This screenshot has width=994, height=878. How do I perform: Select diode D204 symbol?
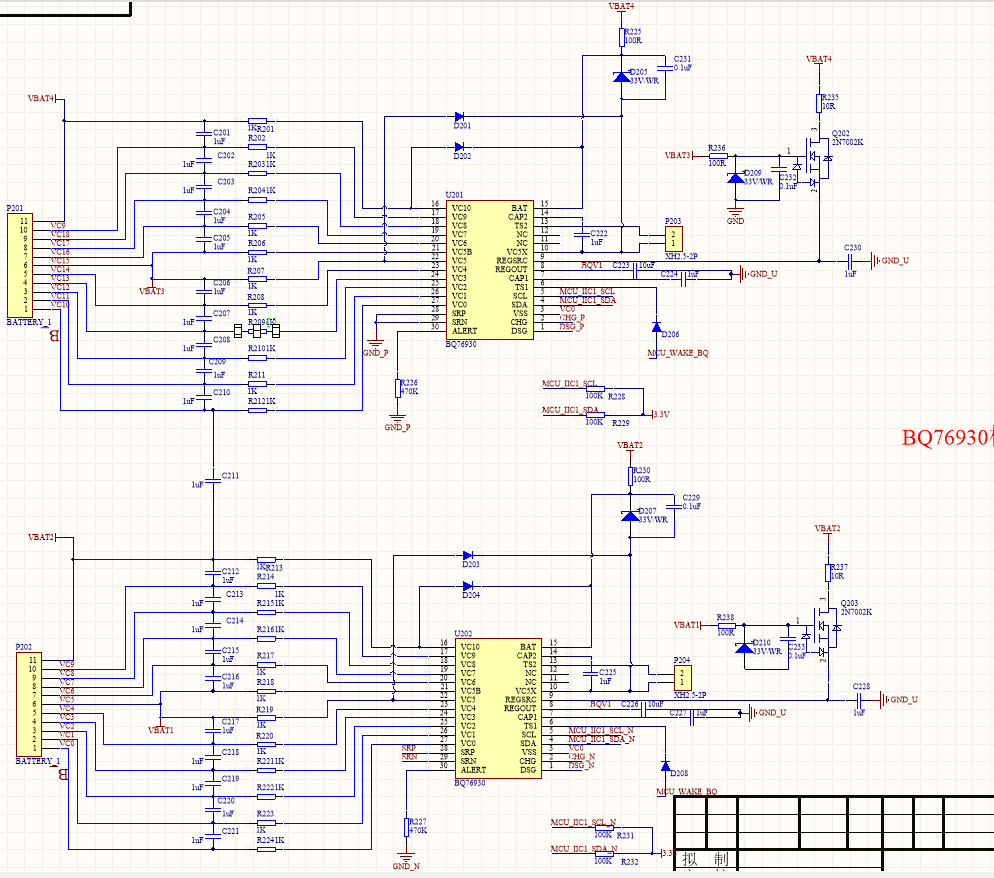(468, 586)
